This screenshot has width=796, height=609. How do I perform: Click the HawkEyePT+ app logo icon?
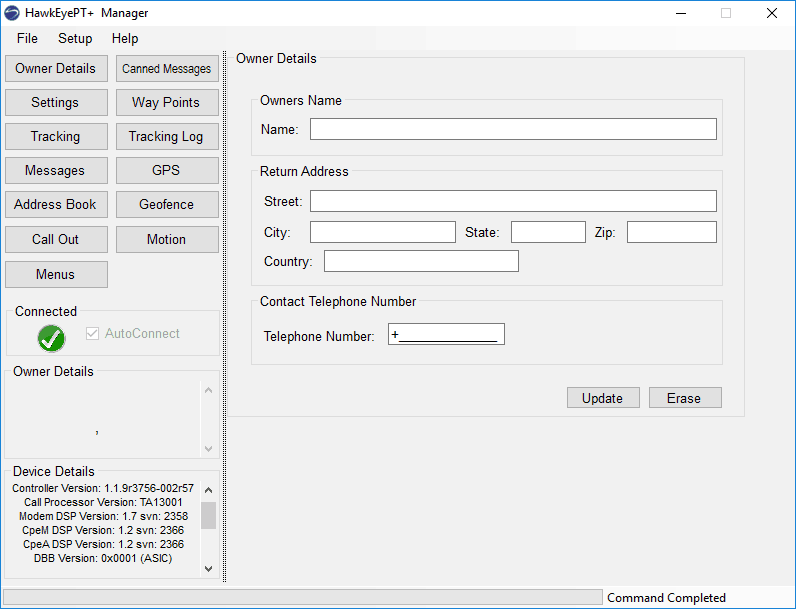pos(12,13)
